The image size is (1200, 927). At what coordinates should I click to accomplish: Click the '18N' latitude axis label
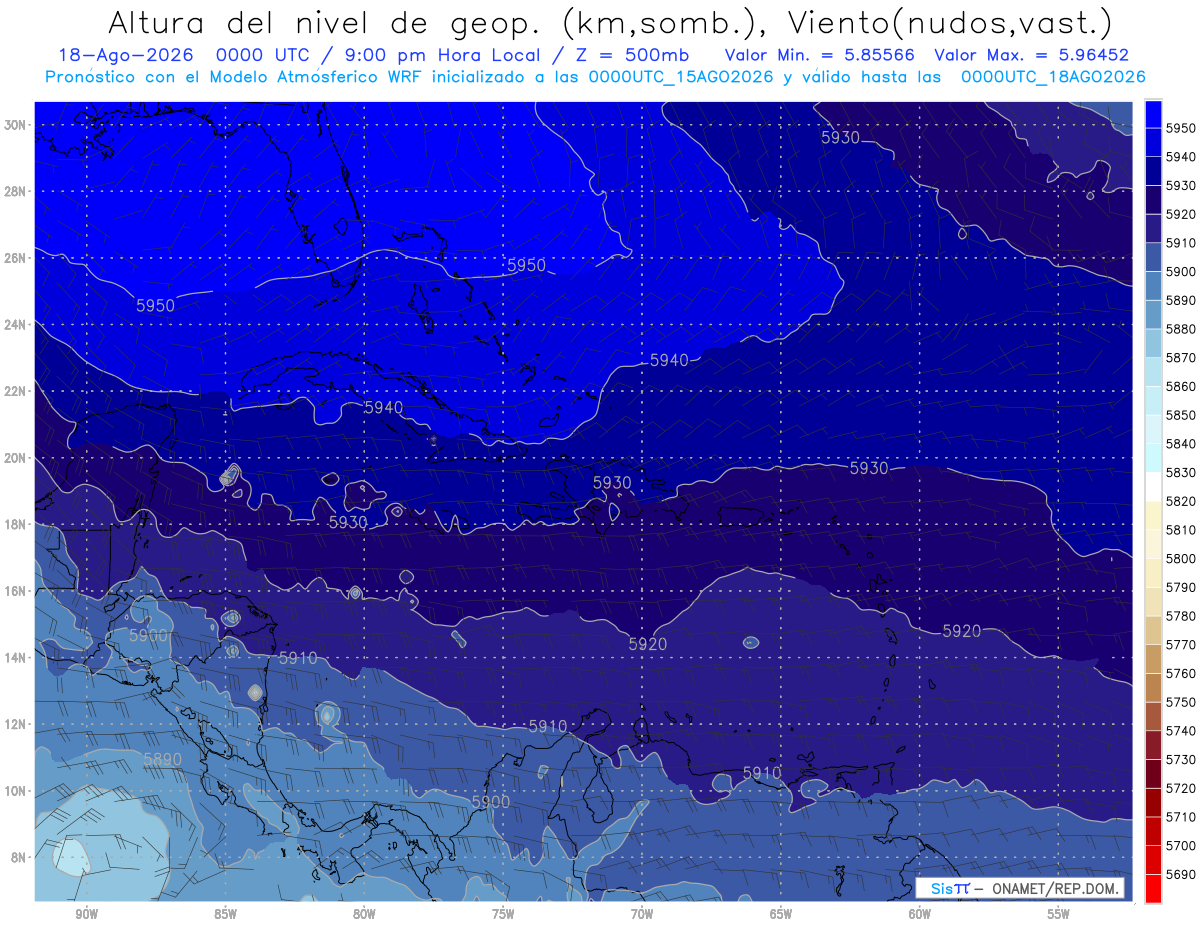[14, 525]
